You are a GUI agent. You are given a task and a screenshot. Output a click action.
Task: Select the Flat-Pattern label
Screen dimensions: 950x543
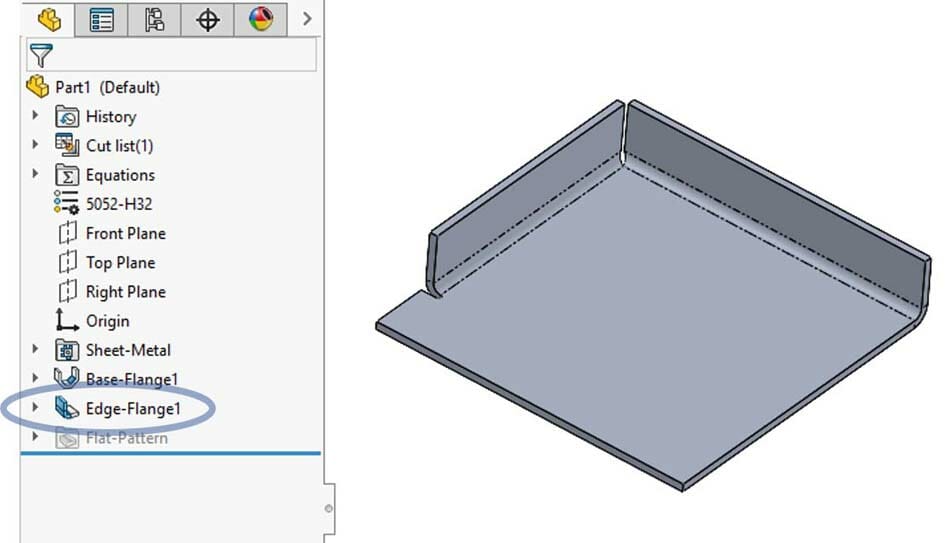coord(127,438)
